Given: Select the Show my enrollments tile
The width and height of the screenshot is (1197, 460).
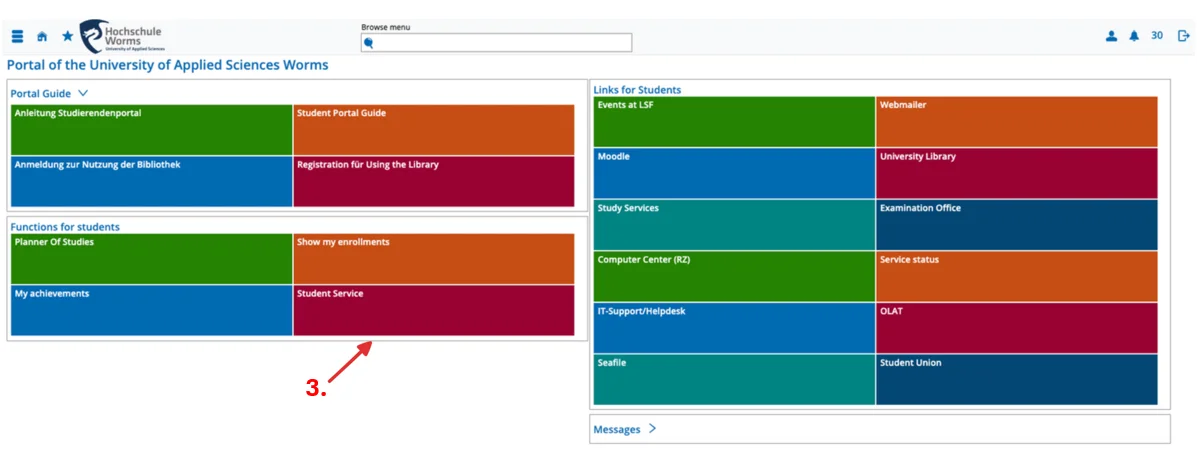Looking at the screenshot, I should (x=433, y=259).
